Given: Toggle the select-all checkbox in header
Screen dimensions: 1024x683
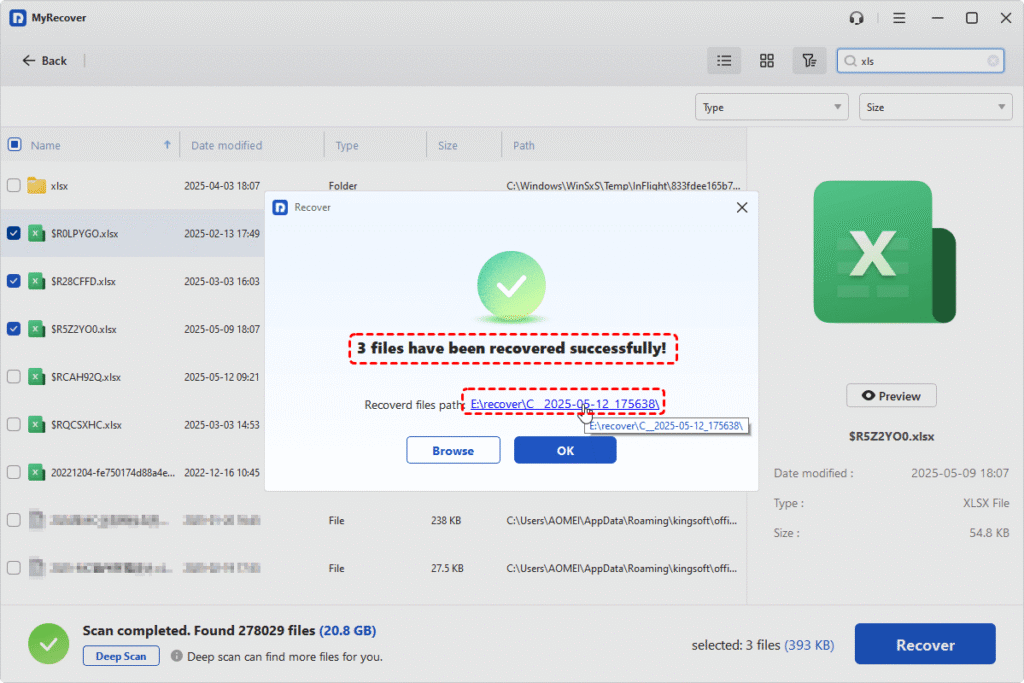Looking at the screenshot, I should (14, 145).
